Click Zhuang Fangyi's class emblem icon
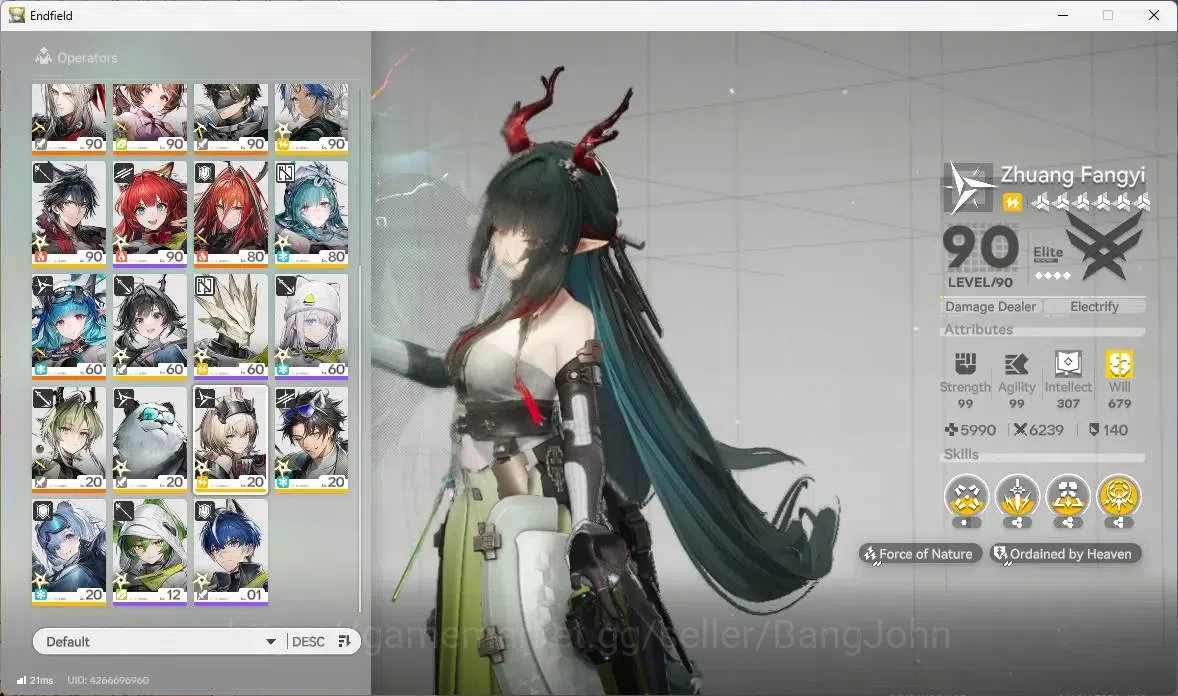1178x696 pixels. [x=968, y=187]
